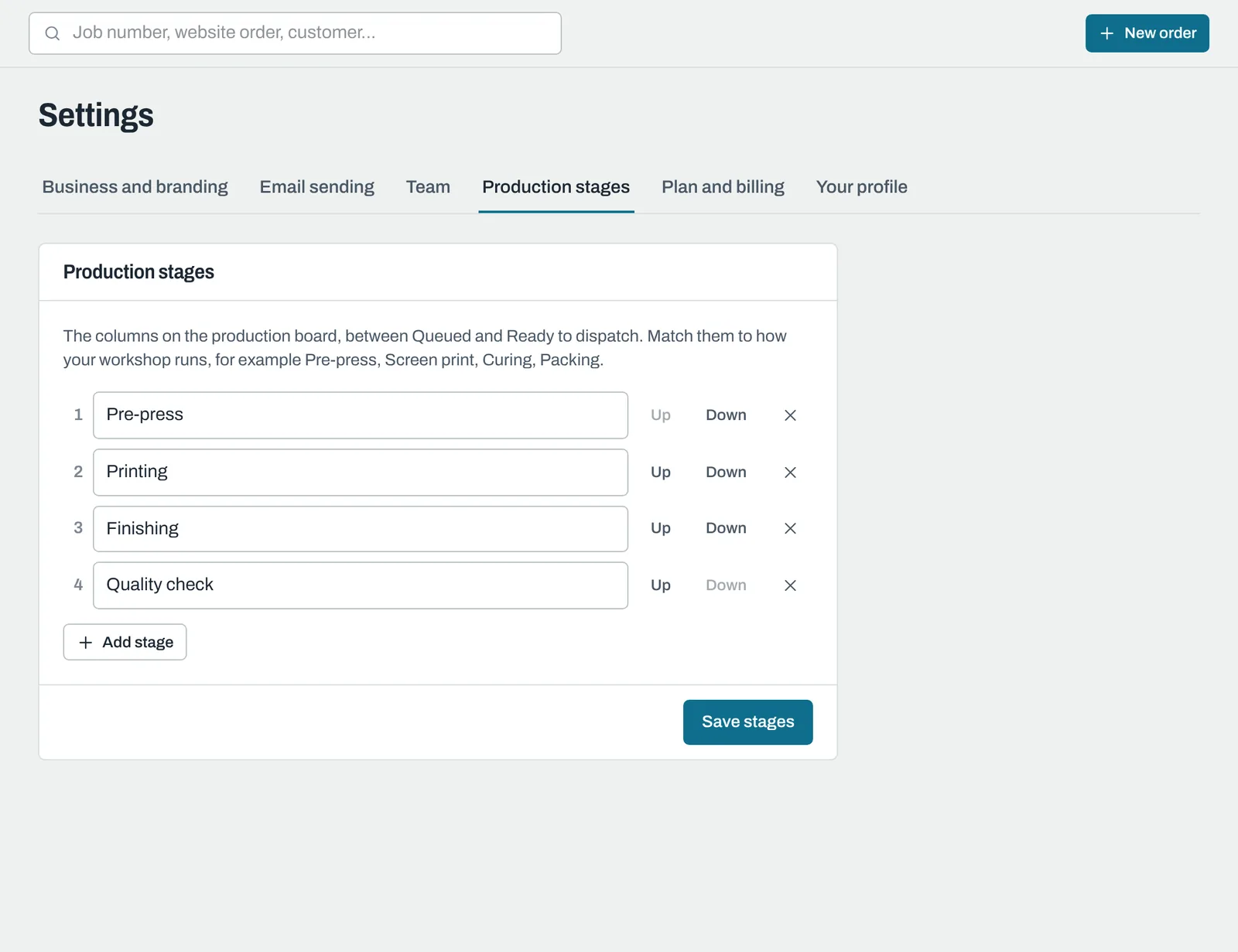Focus the job number search field

295,33
